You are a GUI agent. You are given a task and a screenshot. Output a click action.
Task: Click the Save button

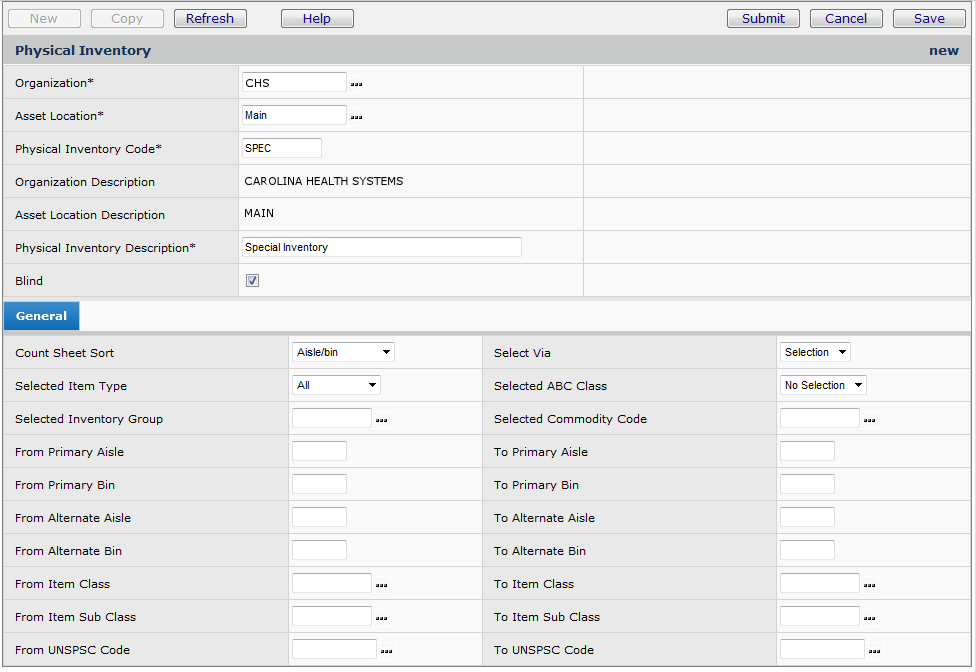tap(928, 18)
